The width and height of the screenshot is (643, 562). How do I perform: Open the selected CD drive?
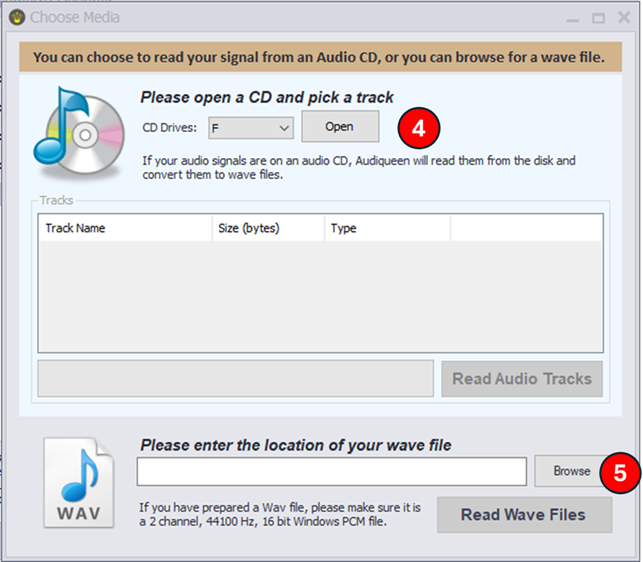click(340, 126)
